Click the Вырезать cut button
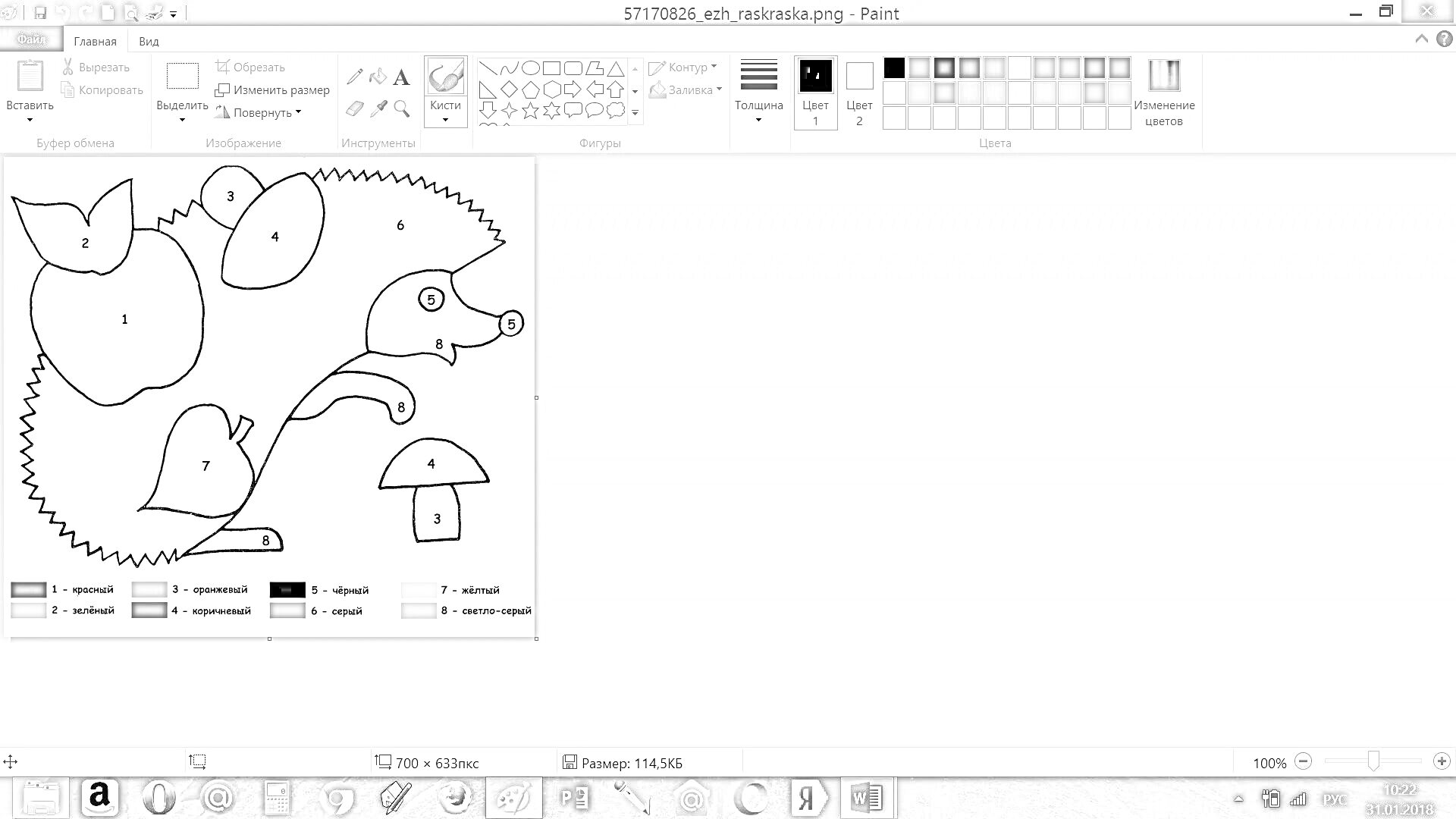This screenshot has width=1456, height=819. (96, 67)
